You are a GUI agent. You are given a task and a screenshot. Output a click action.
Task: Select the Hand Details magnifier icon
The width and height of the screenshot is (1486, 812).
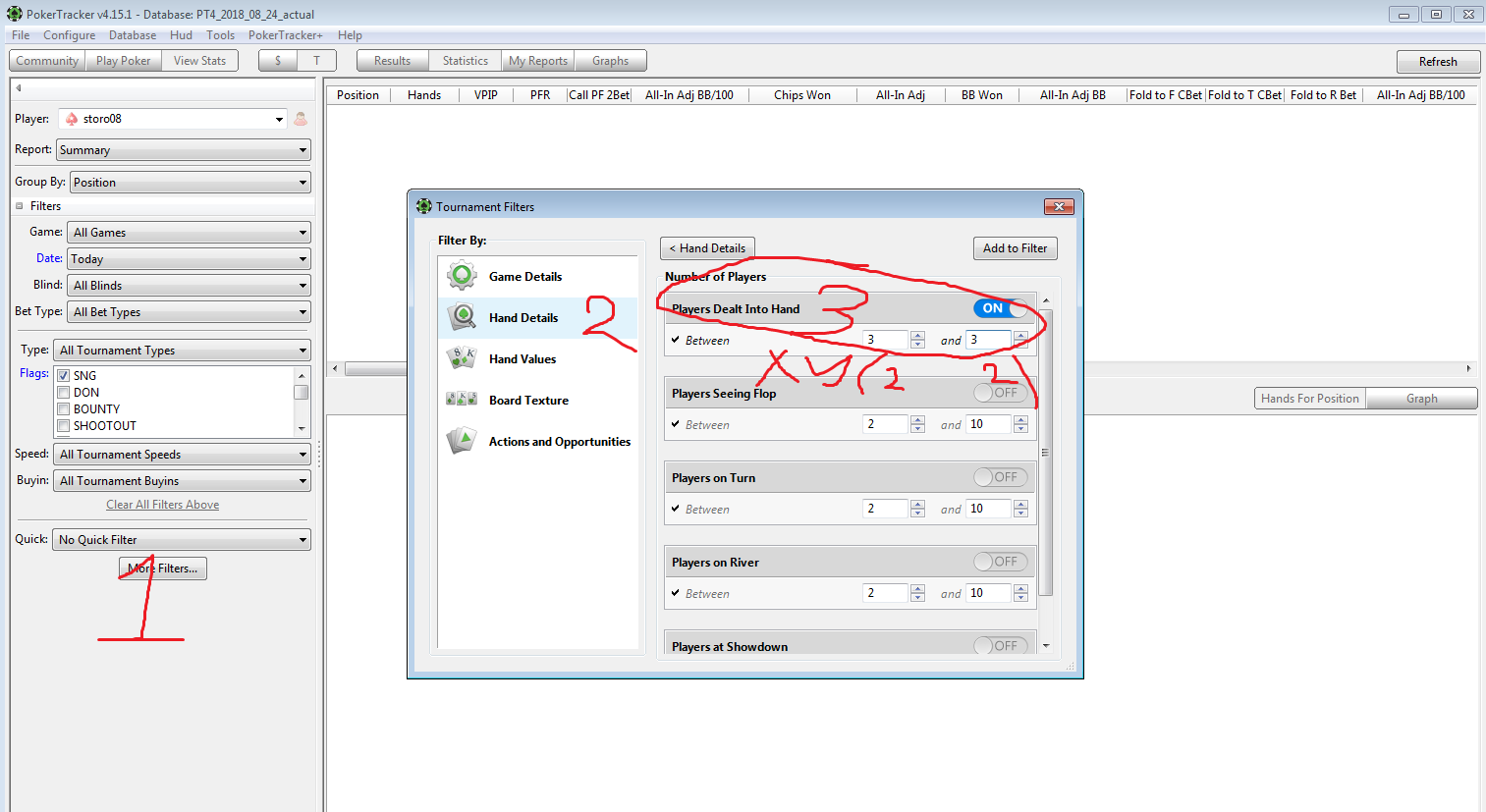[462, 317]
